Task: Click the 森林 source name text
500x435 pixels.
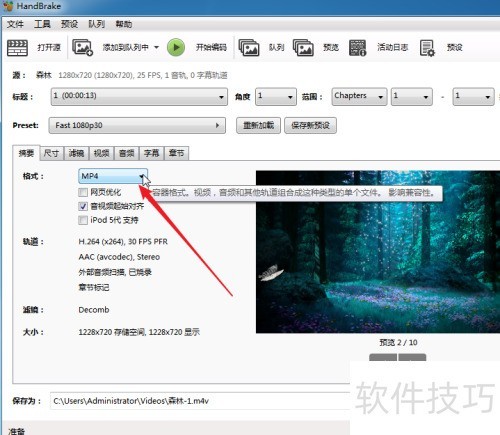Action: (x=44, y=75)
